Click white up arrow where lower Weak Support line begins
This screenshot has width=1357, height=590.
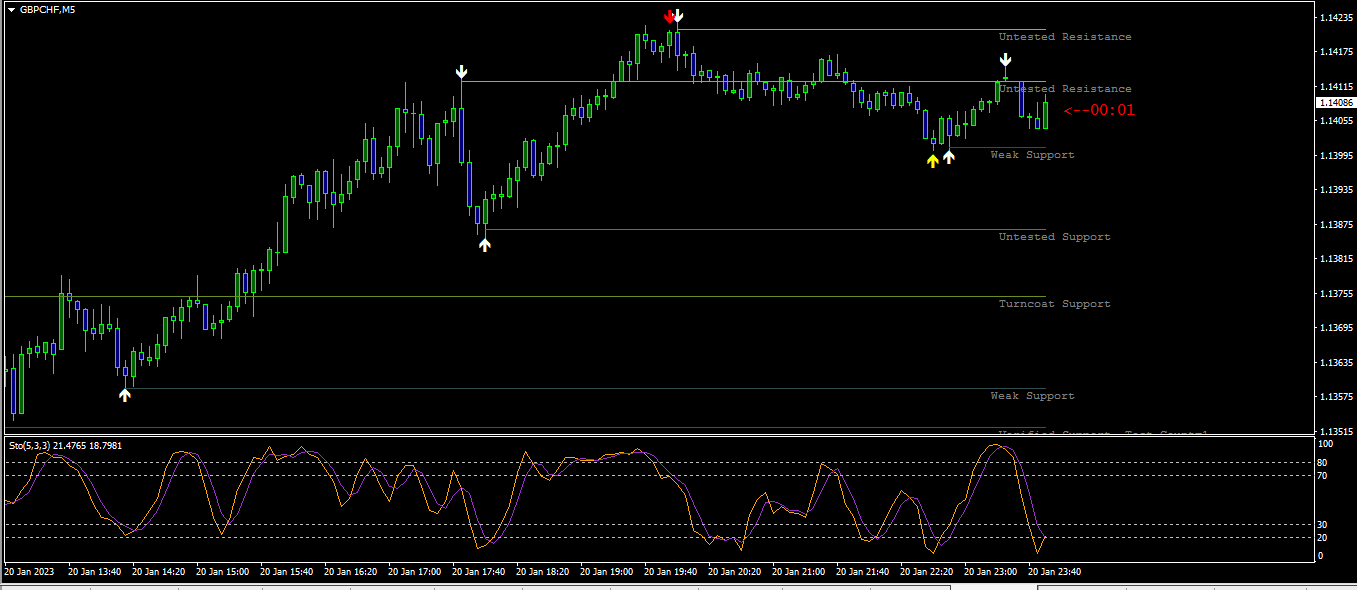coord(125,395)
